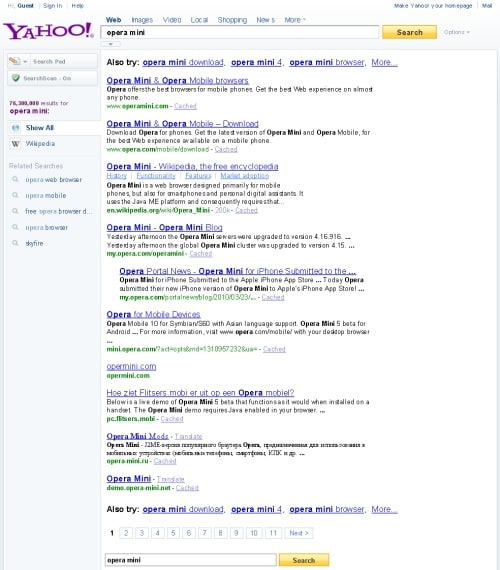Click magnifier icon beside free opera browser
500x570 pixels.
(15, 211)
